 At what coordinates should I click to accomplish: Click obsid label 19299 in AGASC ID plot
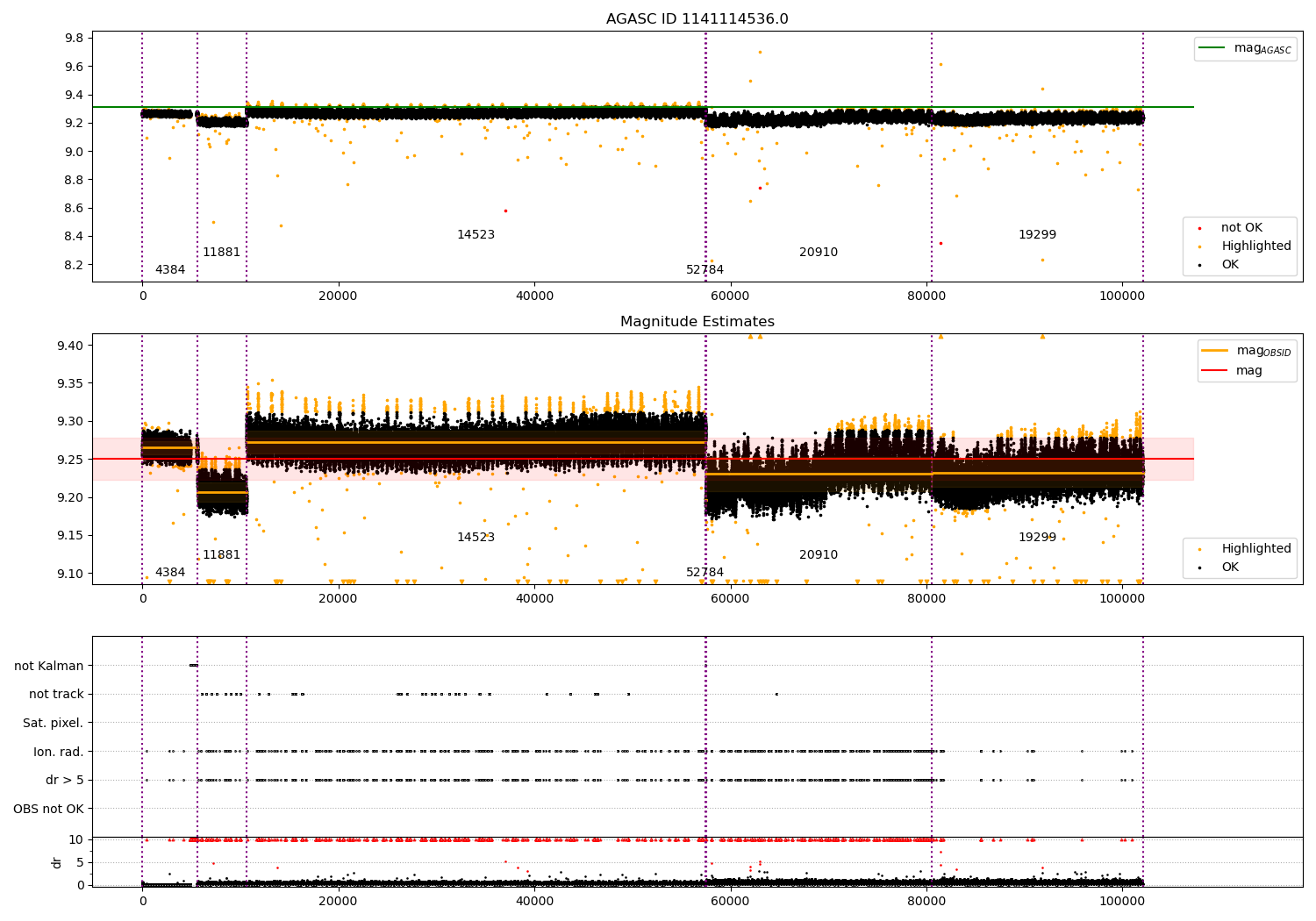point(1037,235)
